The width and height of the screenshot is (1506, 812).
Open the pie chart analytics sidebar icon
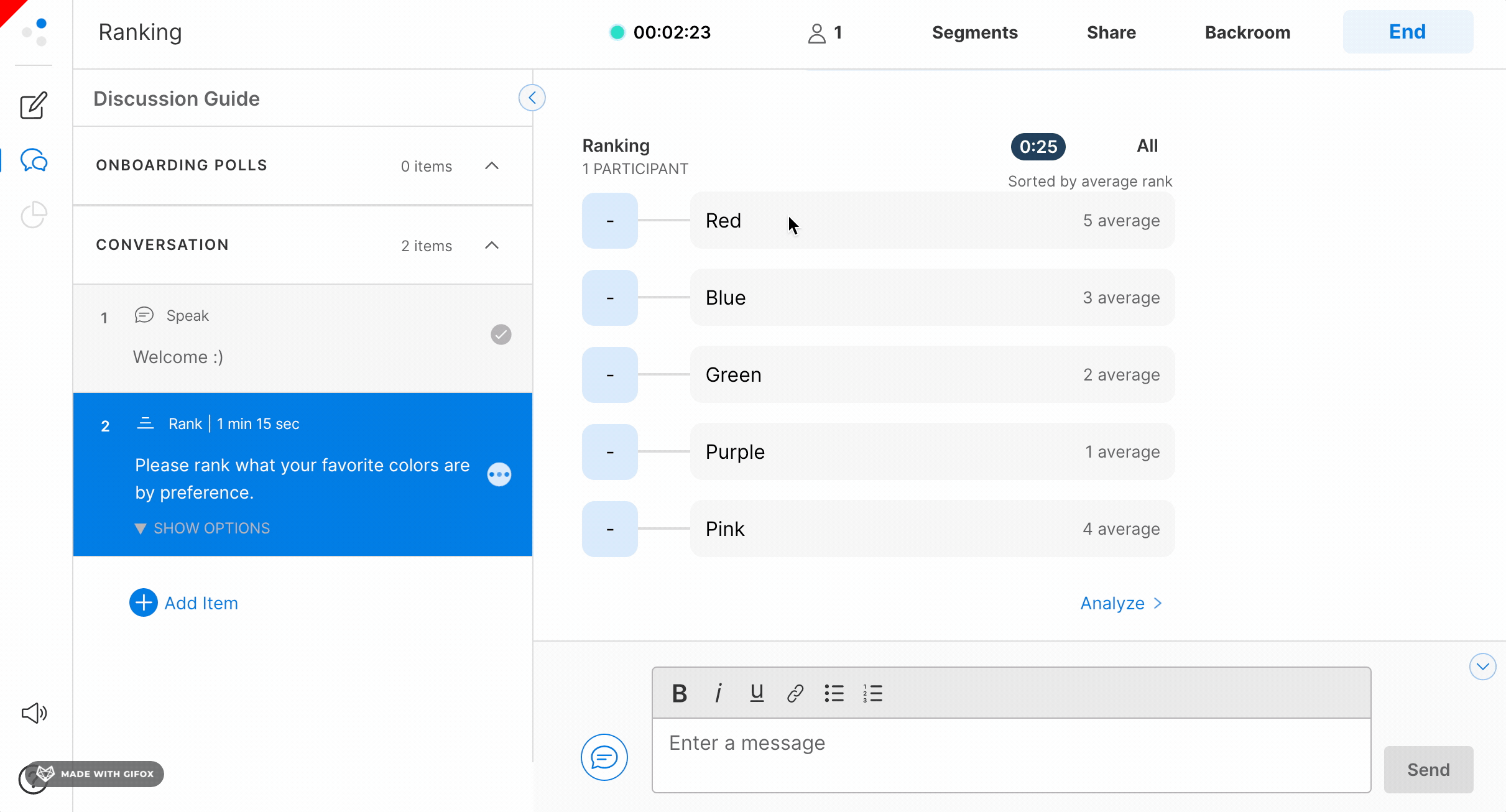pyautogui.click(x=34, y=215)
